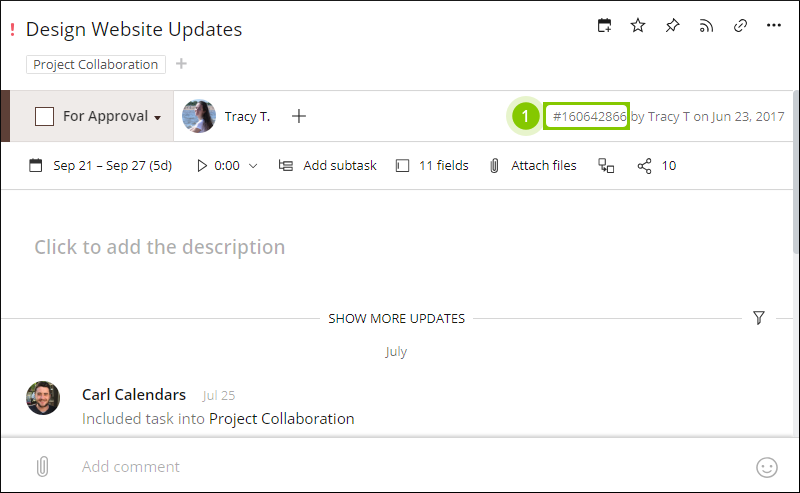
Task: Open the emoji picker smiley icon
Action: pos(766,467)
